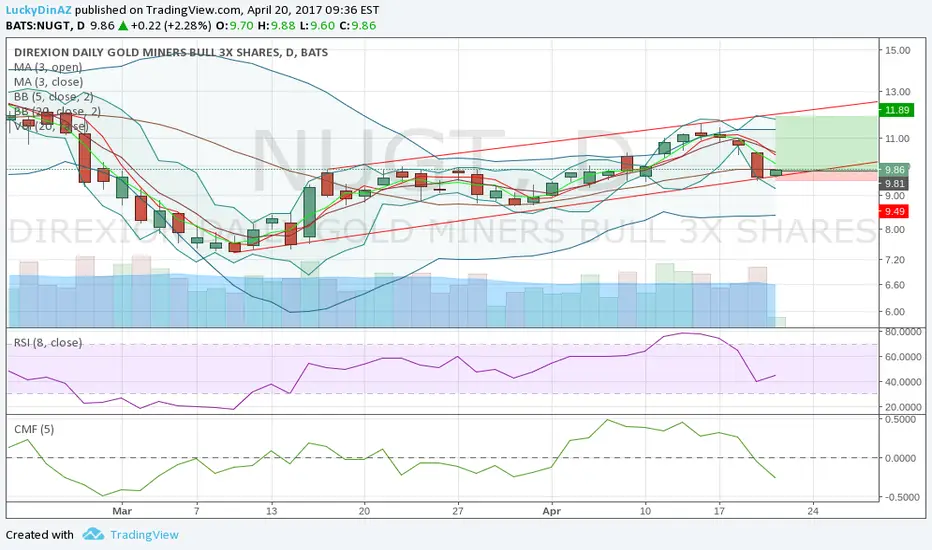Click the 24 date axis label
Screen dimensions: 932x550
click(813, 511)
